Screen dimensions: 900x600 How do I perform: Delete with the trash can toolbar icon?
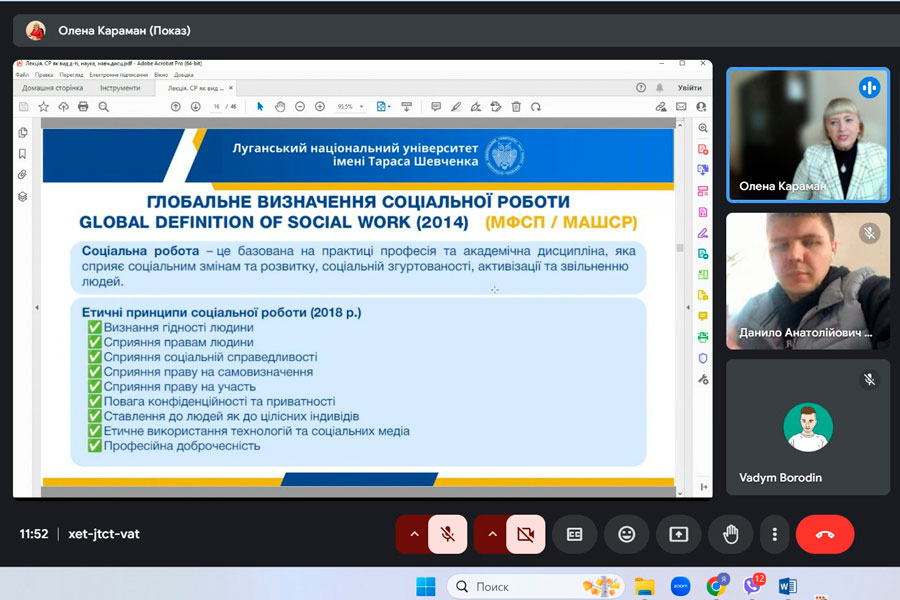coord(516,107)
